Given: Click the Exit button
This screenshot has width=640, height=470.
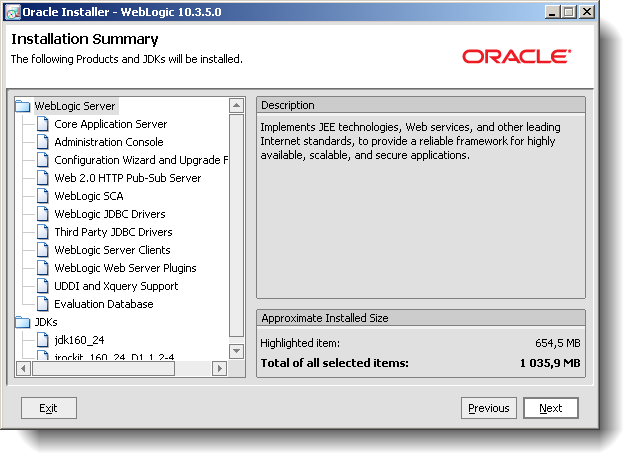Looking at the screenshot, I should point(49,408).
